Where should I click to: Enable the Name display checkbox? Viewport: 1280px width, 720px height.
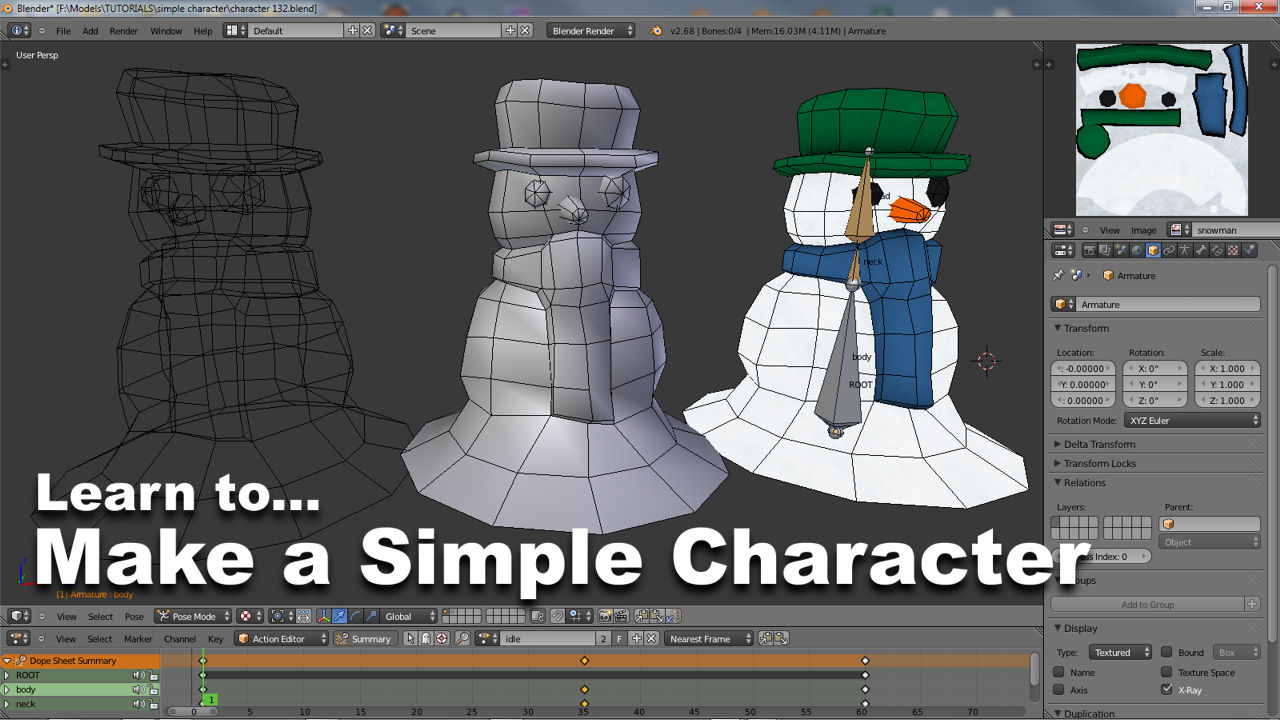1059,673
